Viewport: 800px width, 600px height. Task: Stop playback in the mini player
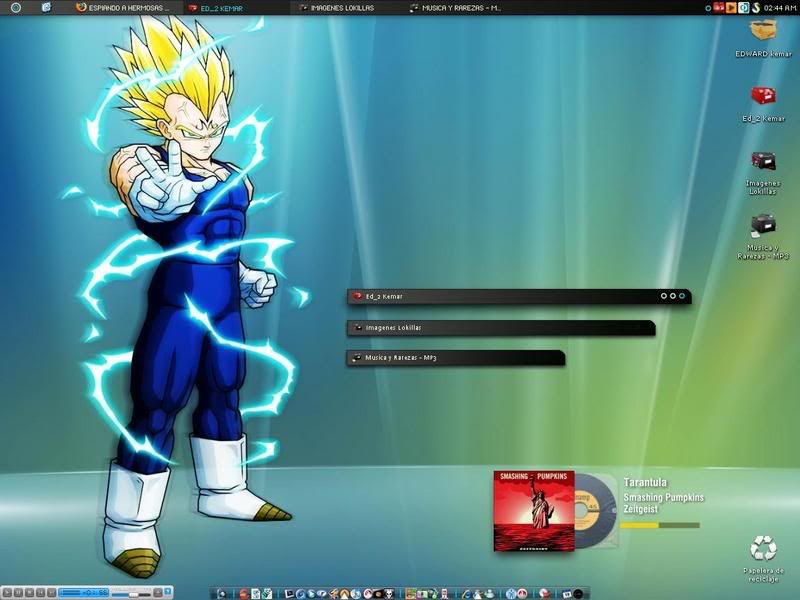29,593
